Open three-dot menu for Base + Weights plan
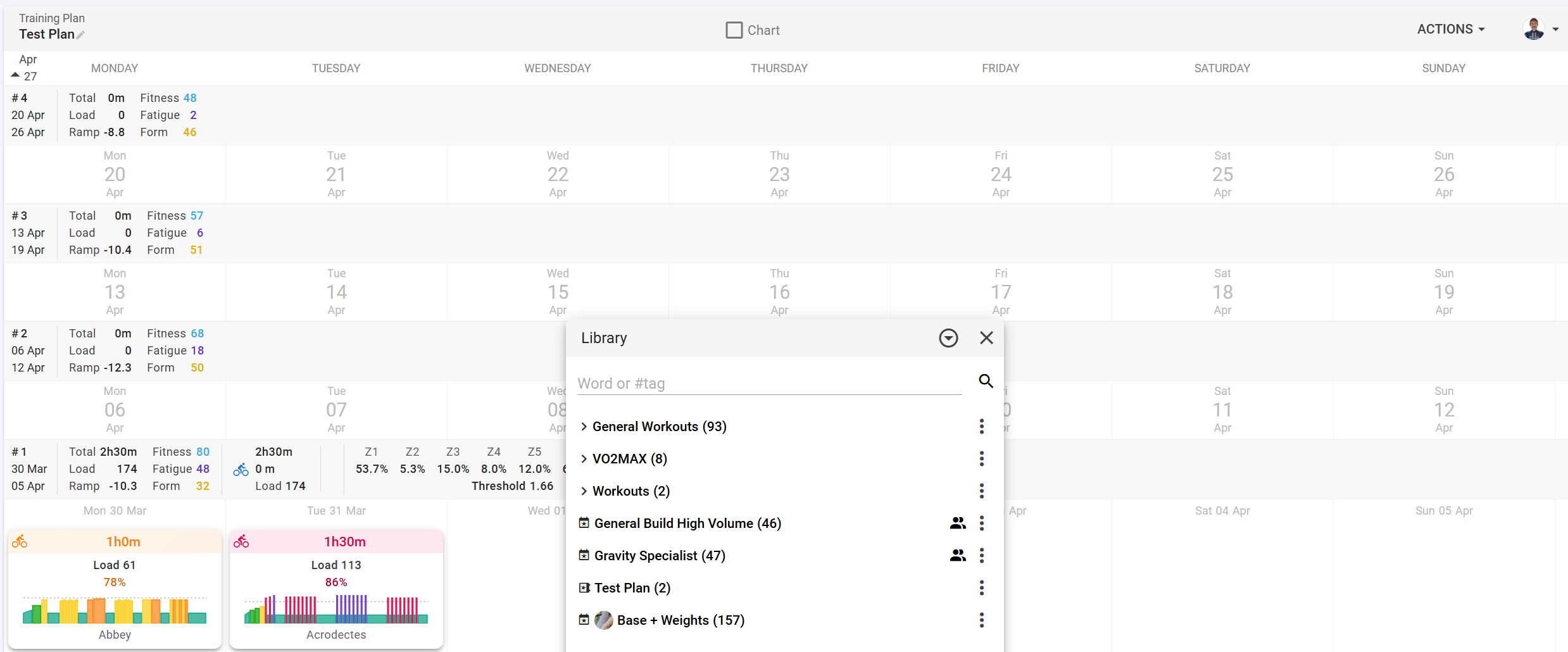Screen dimensions: 1568x652 [981, 620]
